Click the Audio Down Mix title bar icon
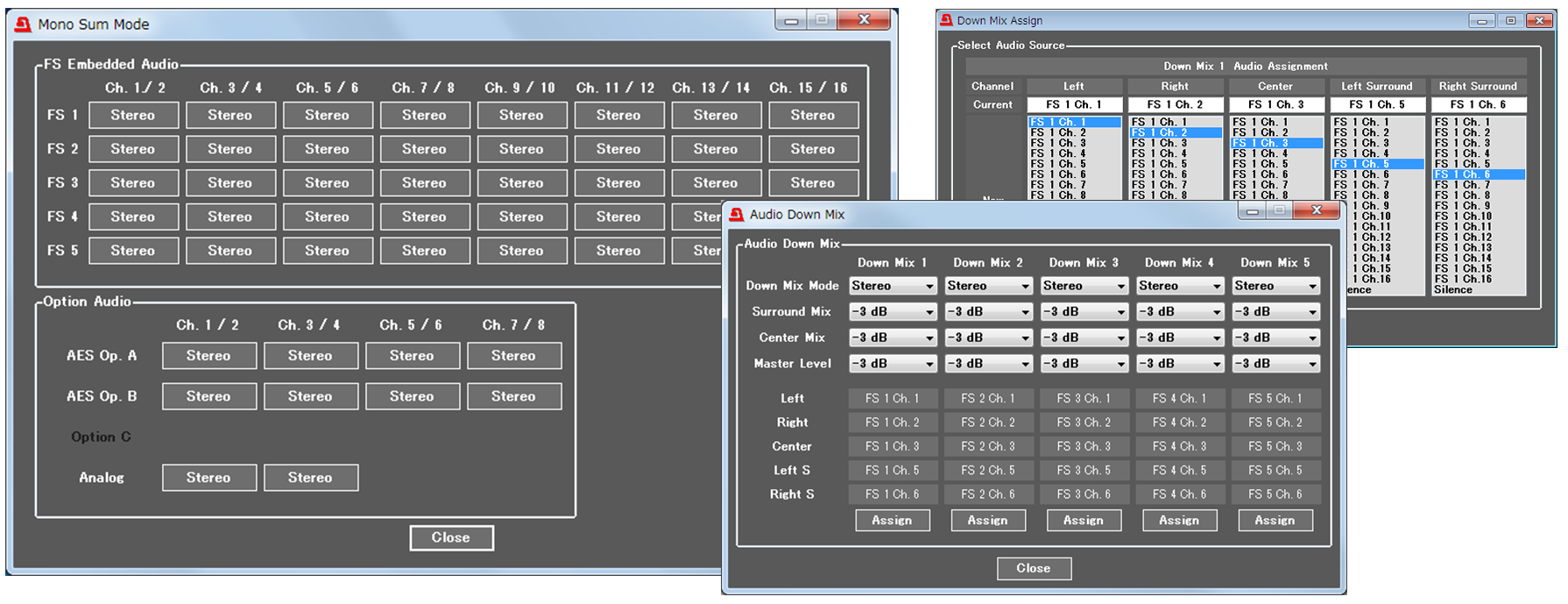The height and width of the screenshot is (604, 1568). (x=737, y=215)
